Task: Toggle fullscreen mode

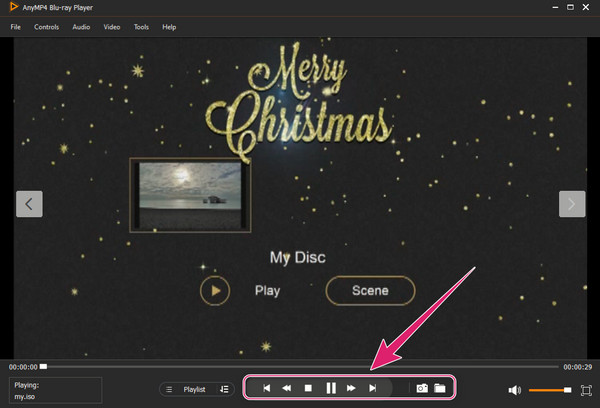Action: (x=586, y=390)
